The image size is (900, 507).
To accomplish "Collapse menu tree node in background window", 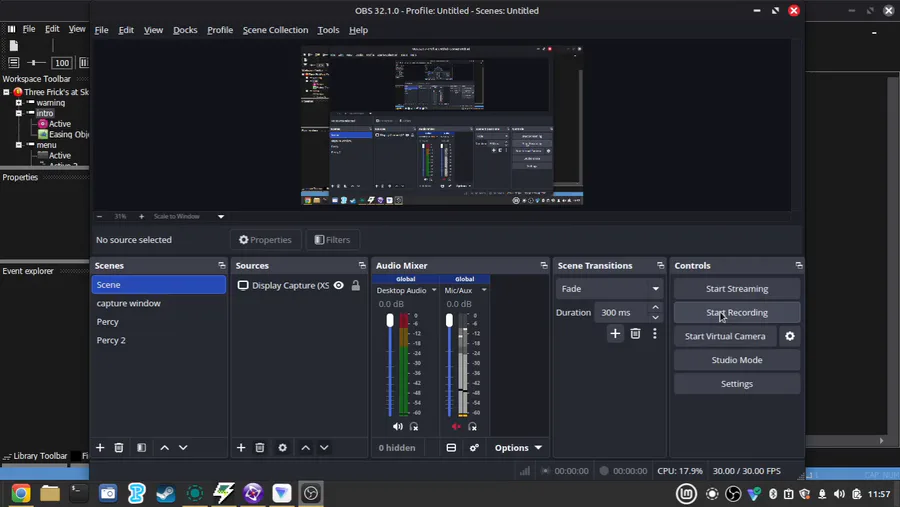I will pyautogui.click(x=18, y=145).
